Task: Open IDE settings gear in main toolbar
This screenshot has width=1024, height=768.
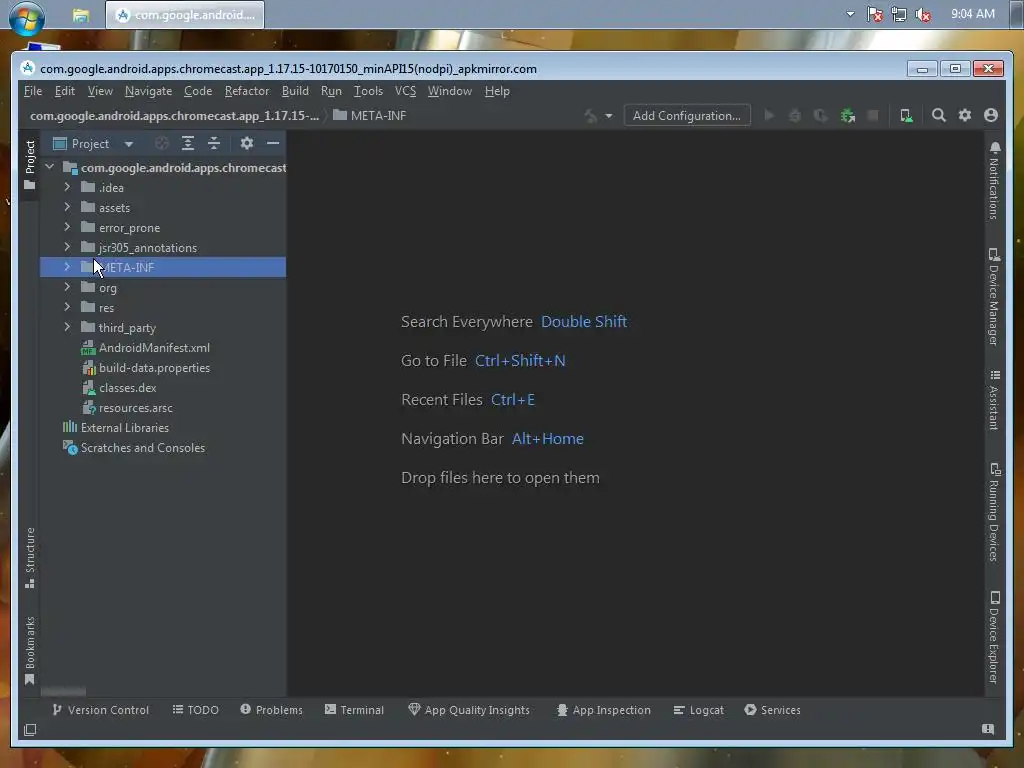Action: tap(965, 116)
